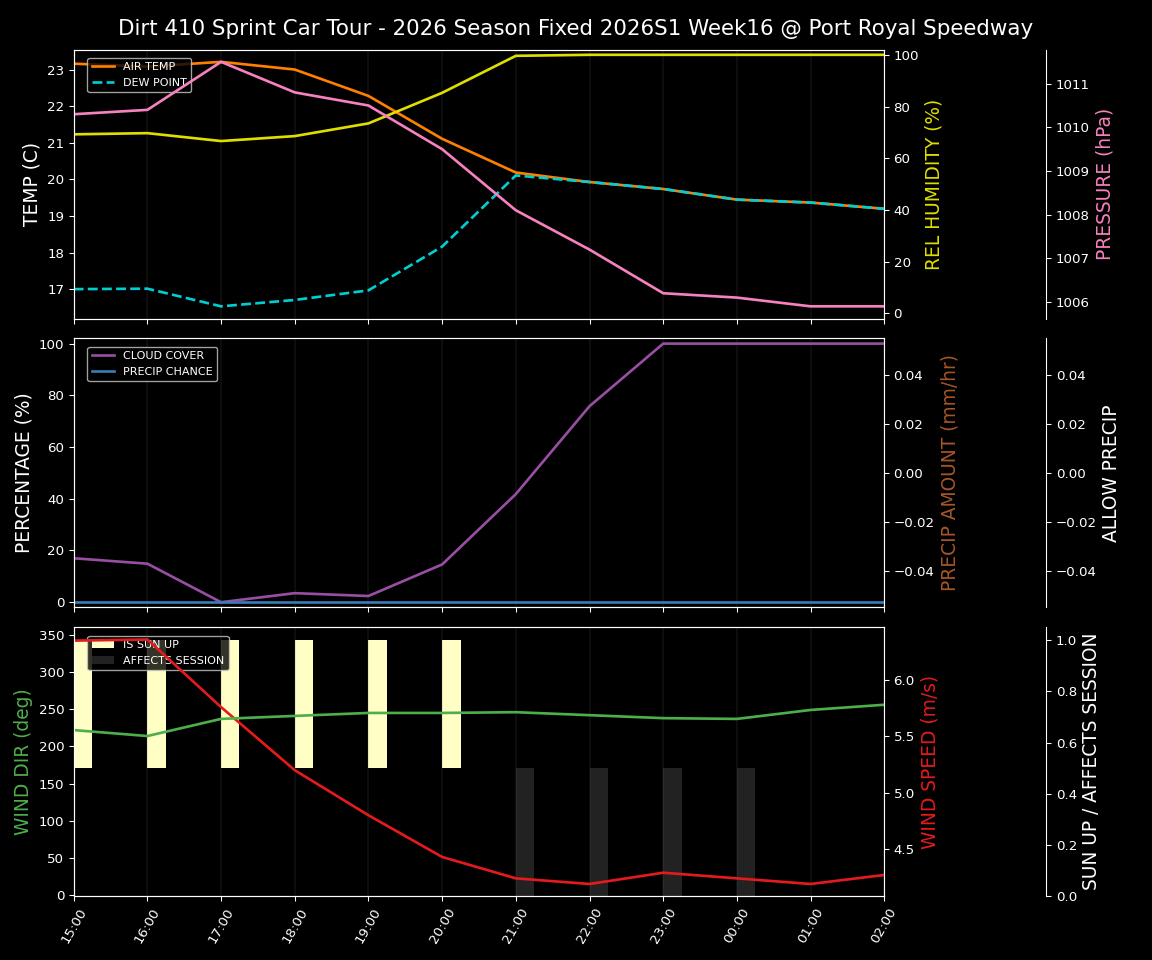
Task: Toggle the AIR TEMP legend entry
Action: tap(148, 67)
